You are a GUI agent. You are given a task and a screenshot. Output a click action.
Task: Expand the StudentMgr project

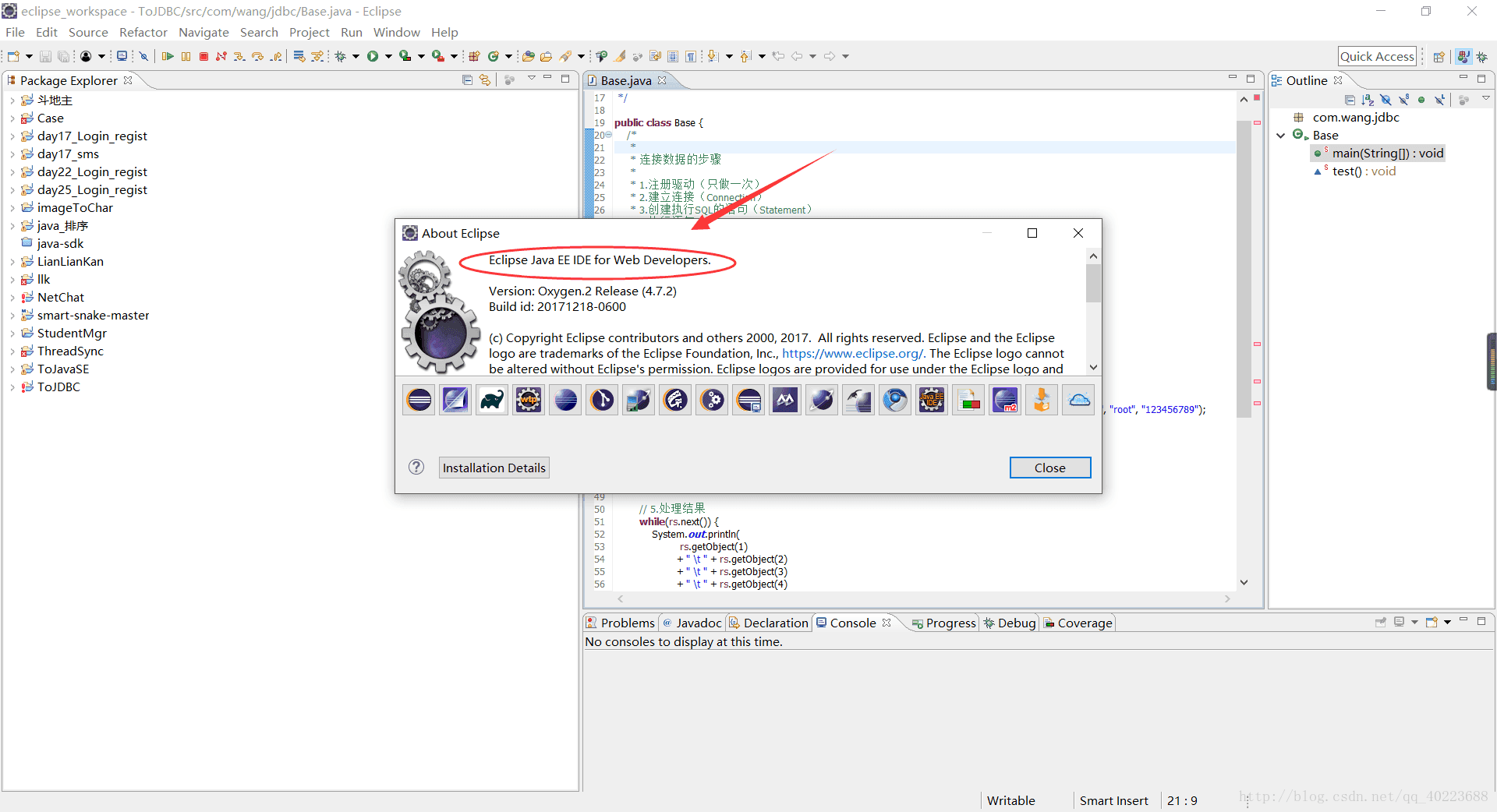tap(12, 334)
